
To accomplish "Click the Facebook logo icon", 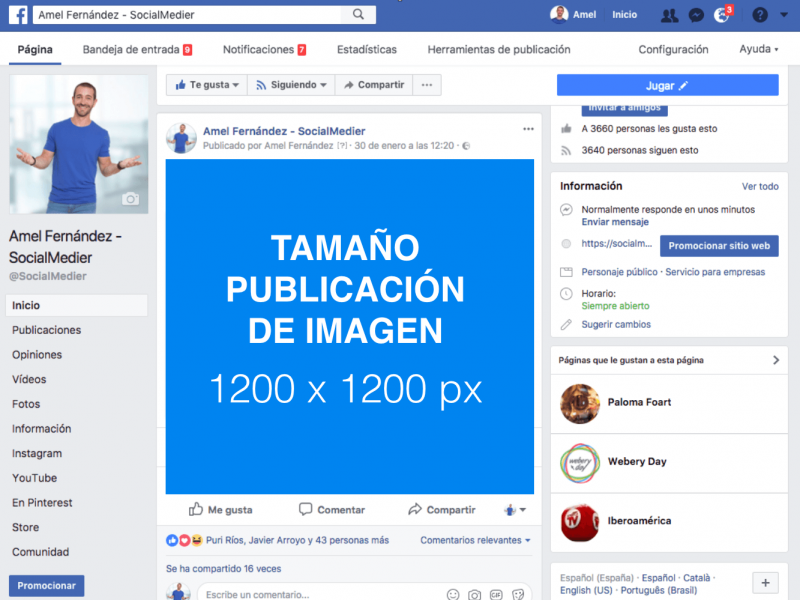I will click(18, 15).
